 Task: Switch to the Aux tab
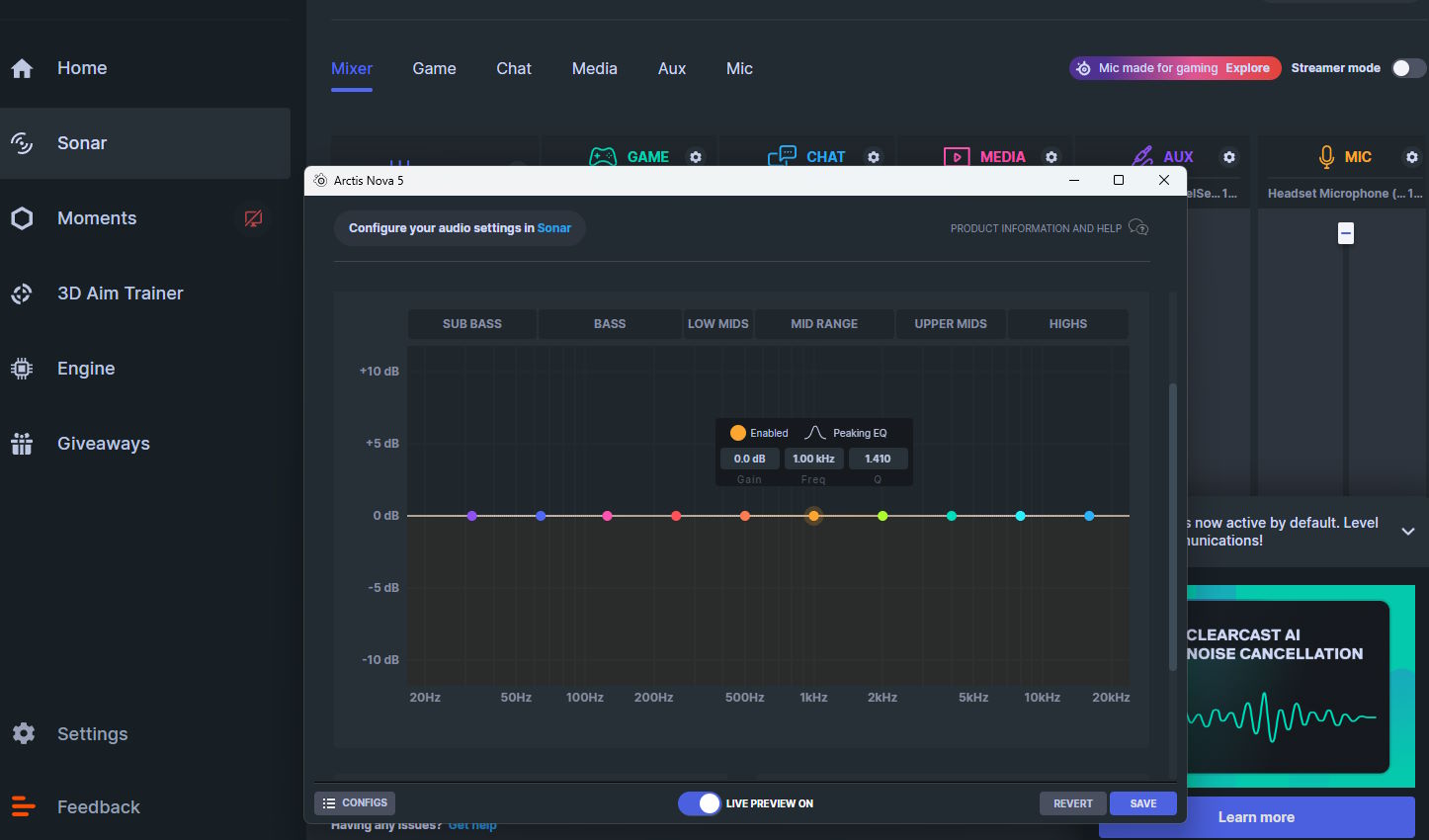point(672,68)
